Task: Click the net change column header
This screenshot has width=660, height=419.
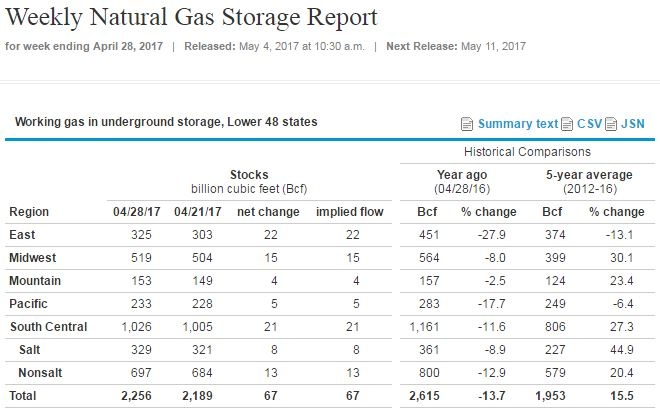Action: (262, 212)
